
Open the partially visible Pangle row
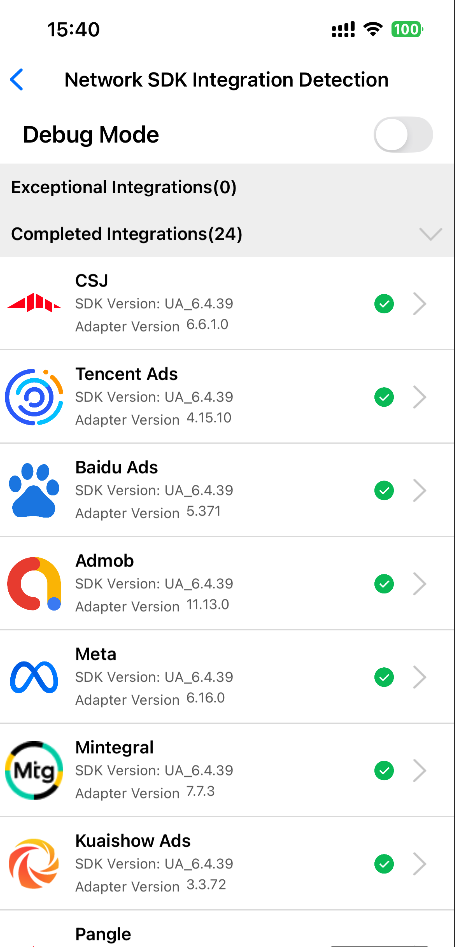point(227,929)
